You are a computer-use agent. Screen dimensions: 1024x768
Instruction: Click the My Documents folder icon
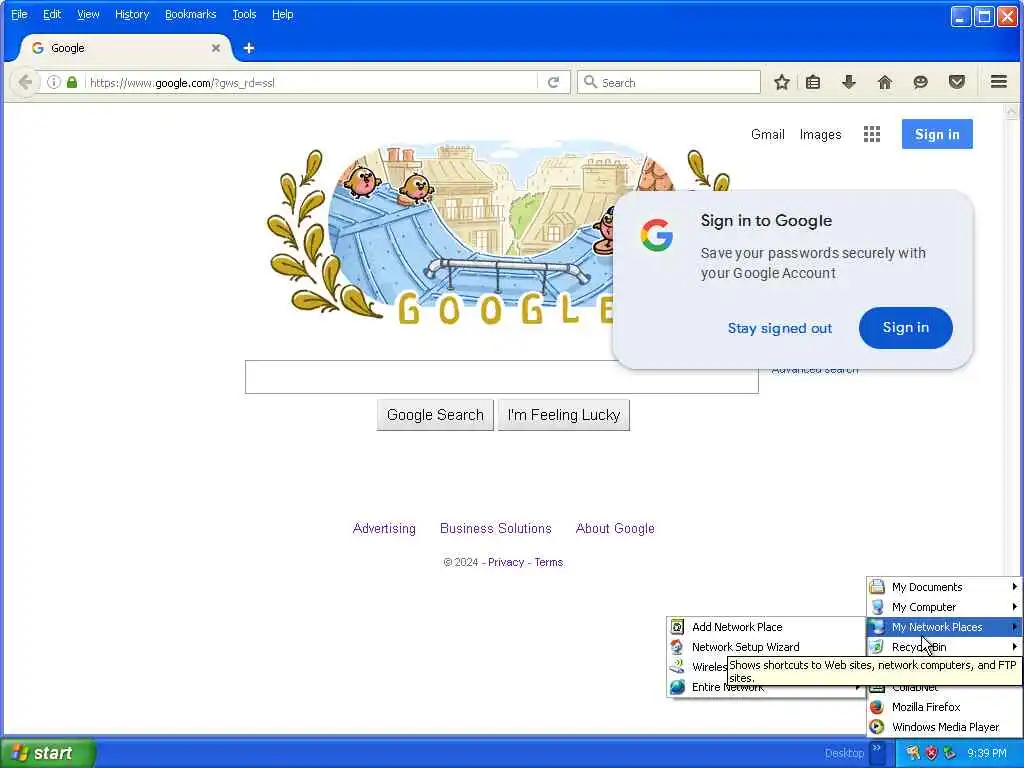[x=877, y=586]
